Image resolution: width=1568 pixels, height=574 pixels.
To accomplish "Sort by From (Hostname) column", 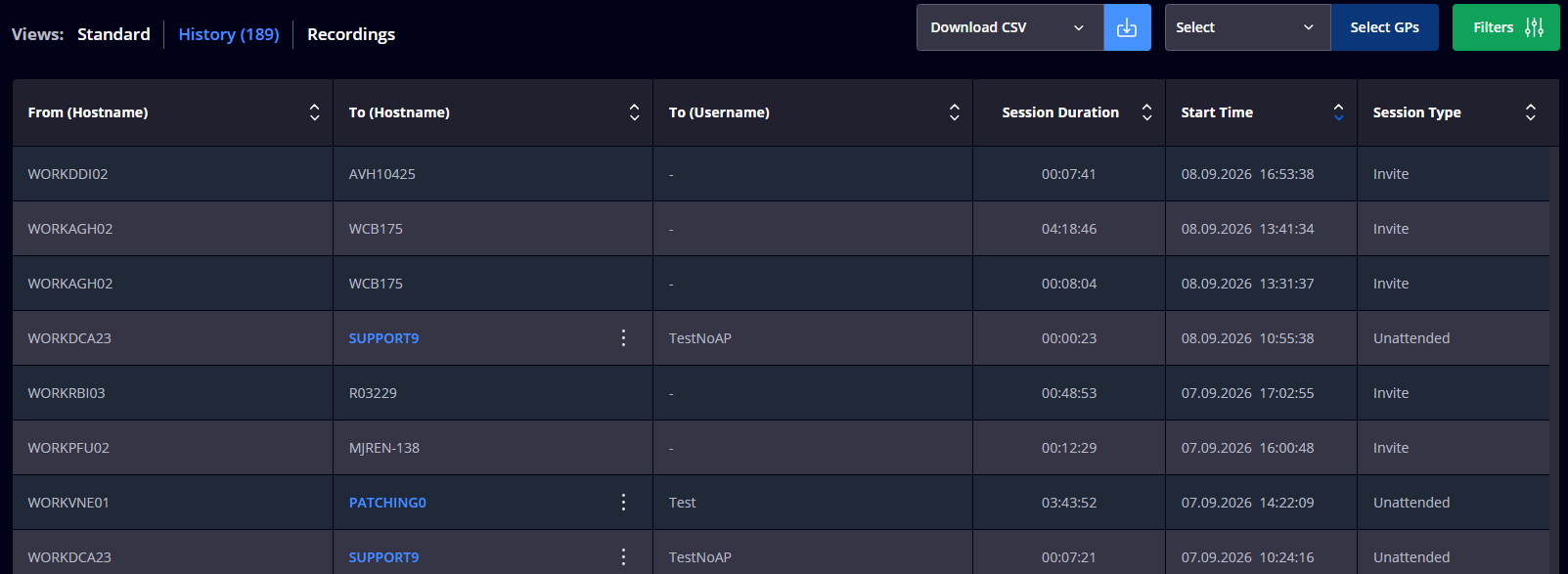I will [x=314, y=112].
